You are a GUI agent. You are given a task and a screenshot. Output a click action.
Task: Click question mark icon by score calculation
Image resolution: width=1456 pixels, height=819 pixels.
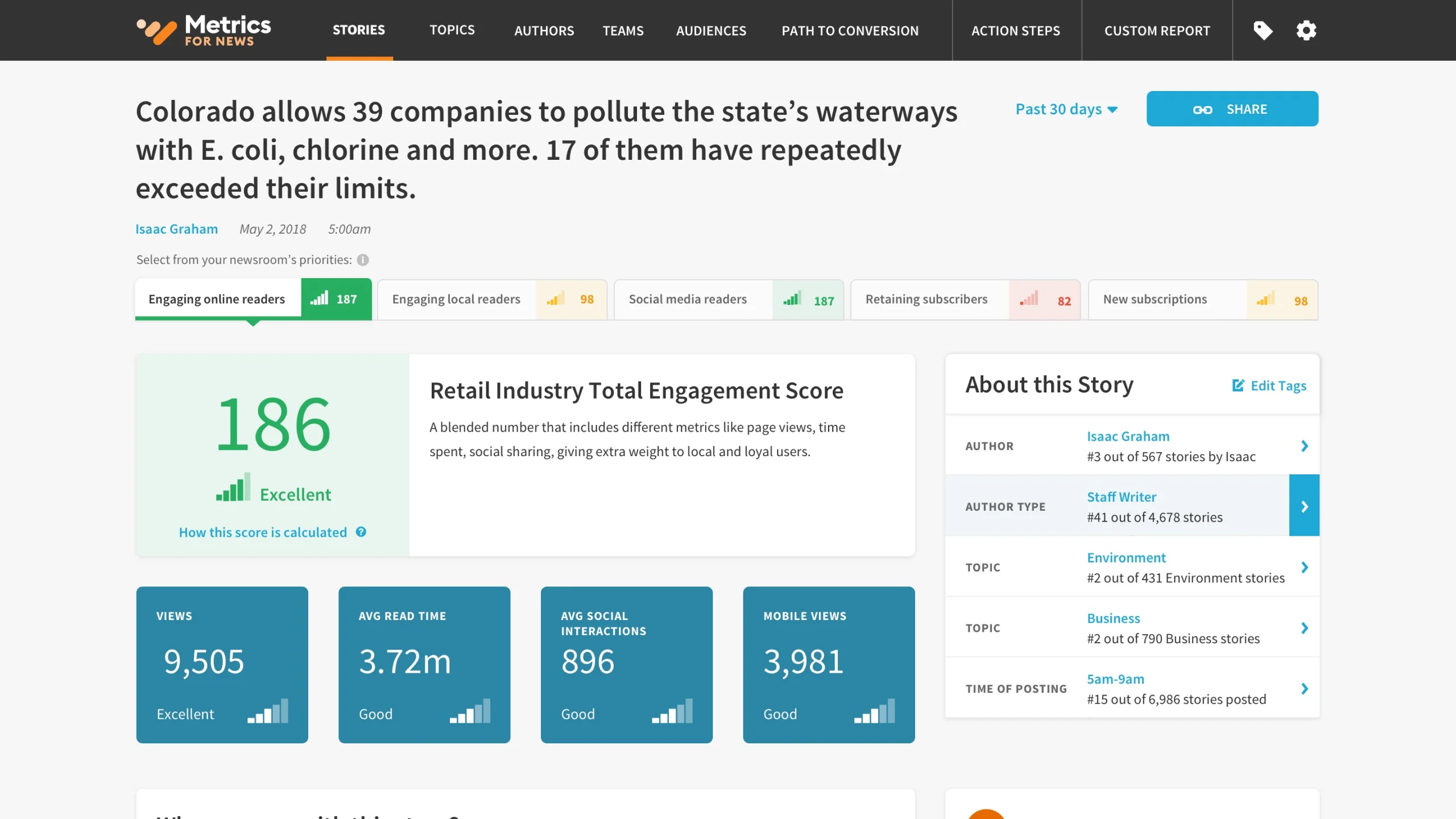tap(361, 532)
